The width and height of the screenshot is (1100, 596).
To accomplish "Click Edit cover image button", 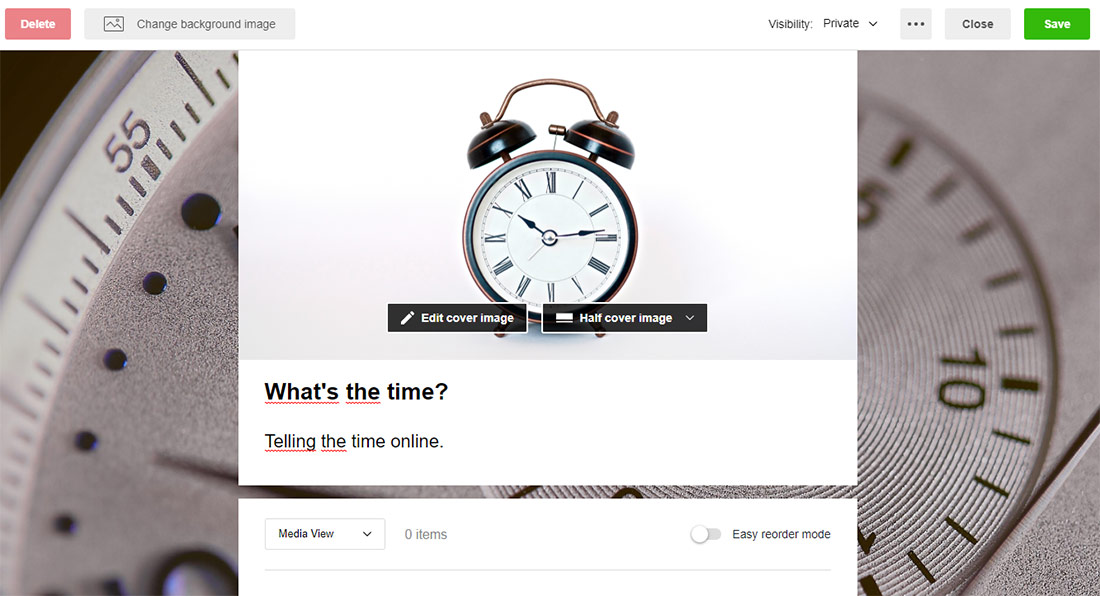I will pyautogui.click(x=457, y=318).
